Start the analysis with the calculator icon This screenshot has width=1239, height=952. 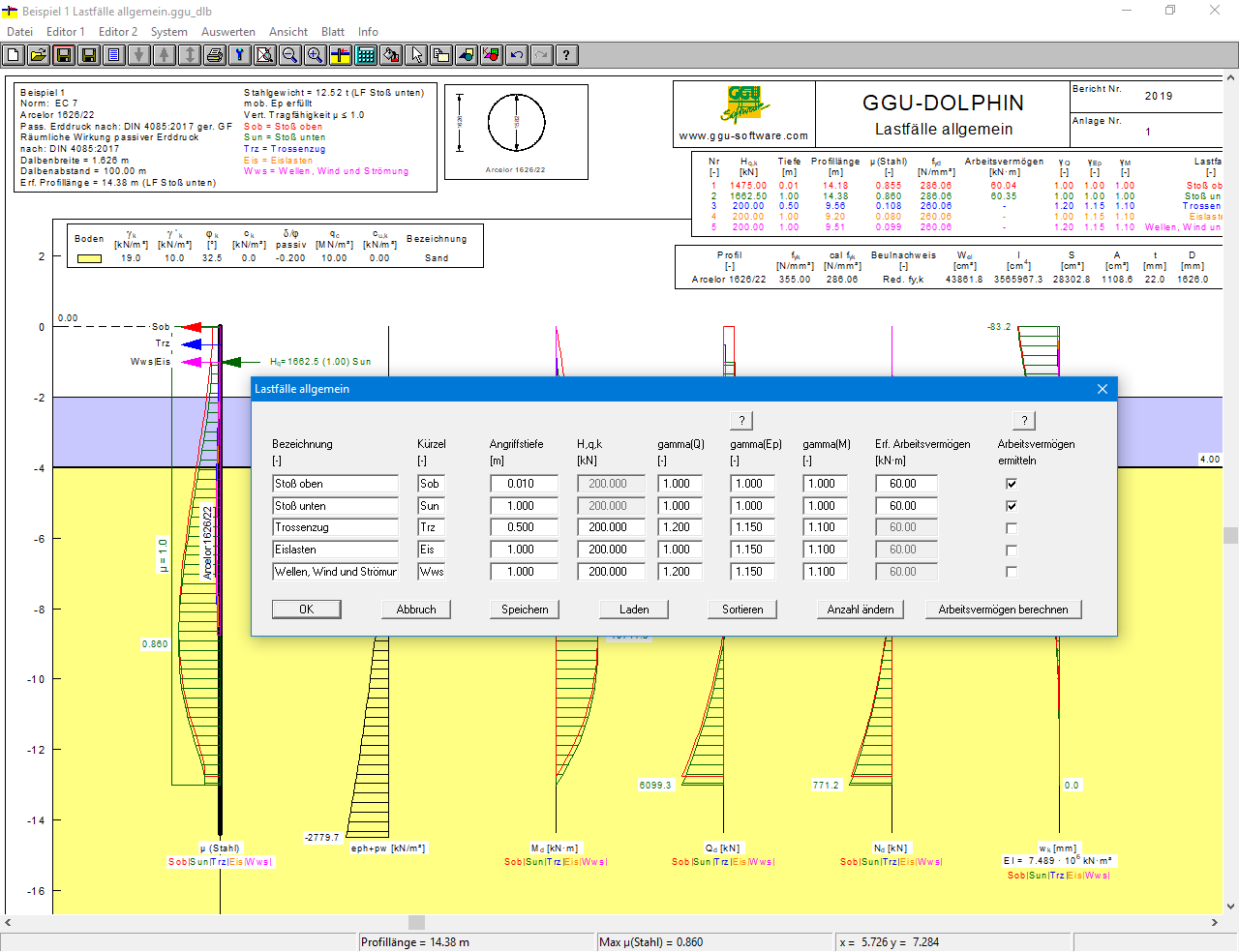click(x=366, y=55)
